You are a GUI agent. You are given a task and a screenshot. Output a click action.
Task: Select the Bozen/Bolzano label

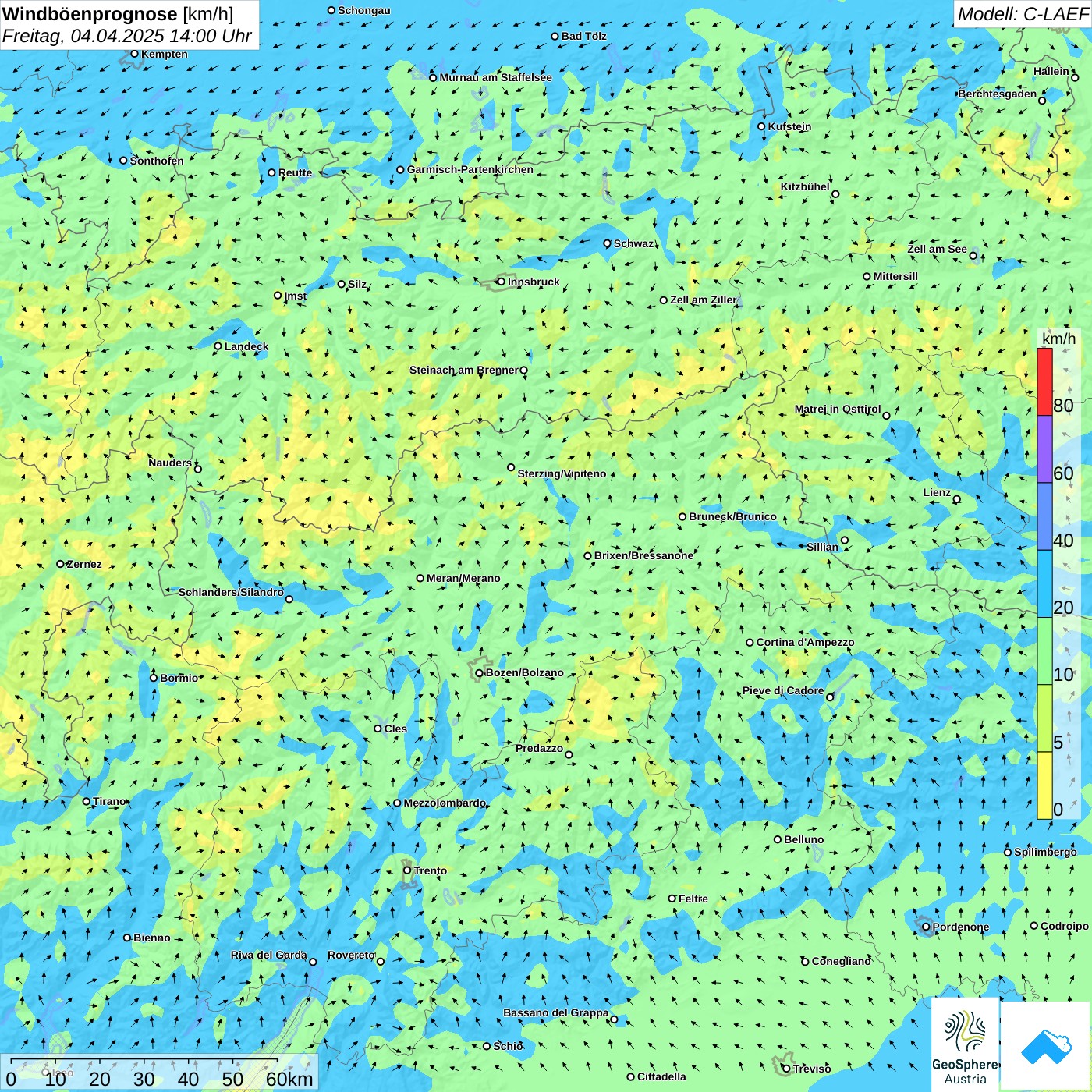[524, 672]
